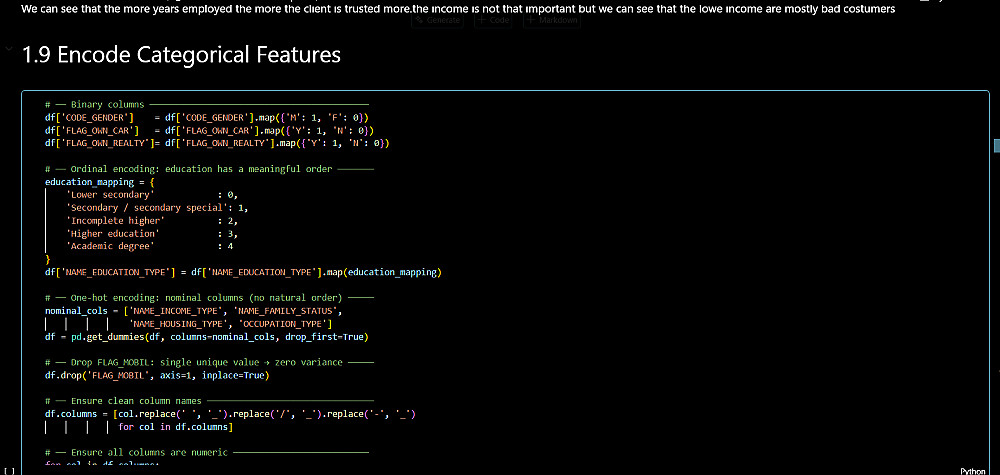The width and height of the screenshot is (1000, 475).
Task: Add a new Code cell
Action: [494, 20]
